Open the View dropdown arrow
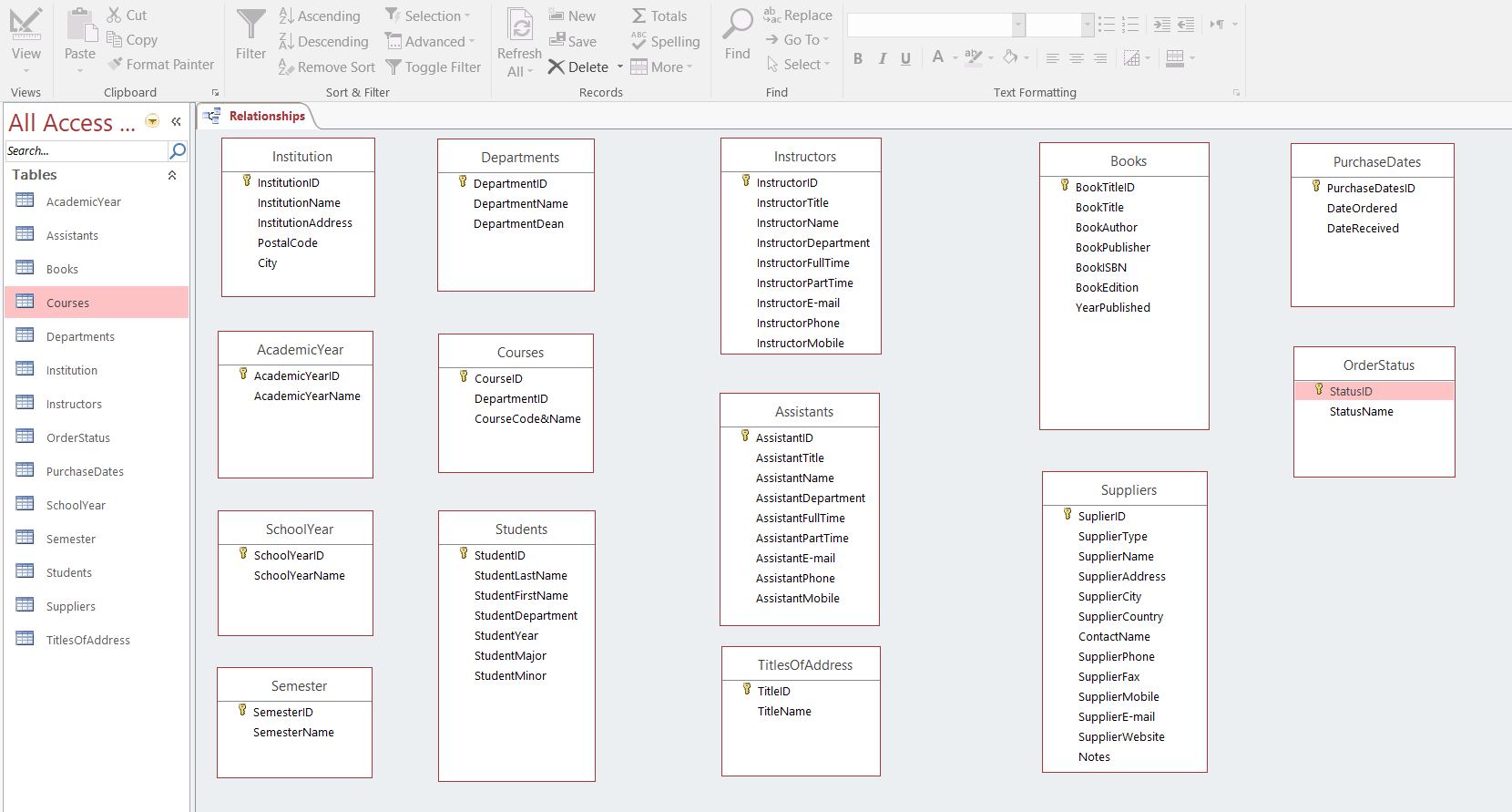The height and width of the screenshot is (812, 1512). click(26, 70)
